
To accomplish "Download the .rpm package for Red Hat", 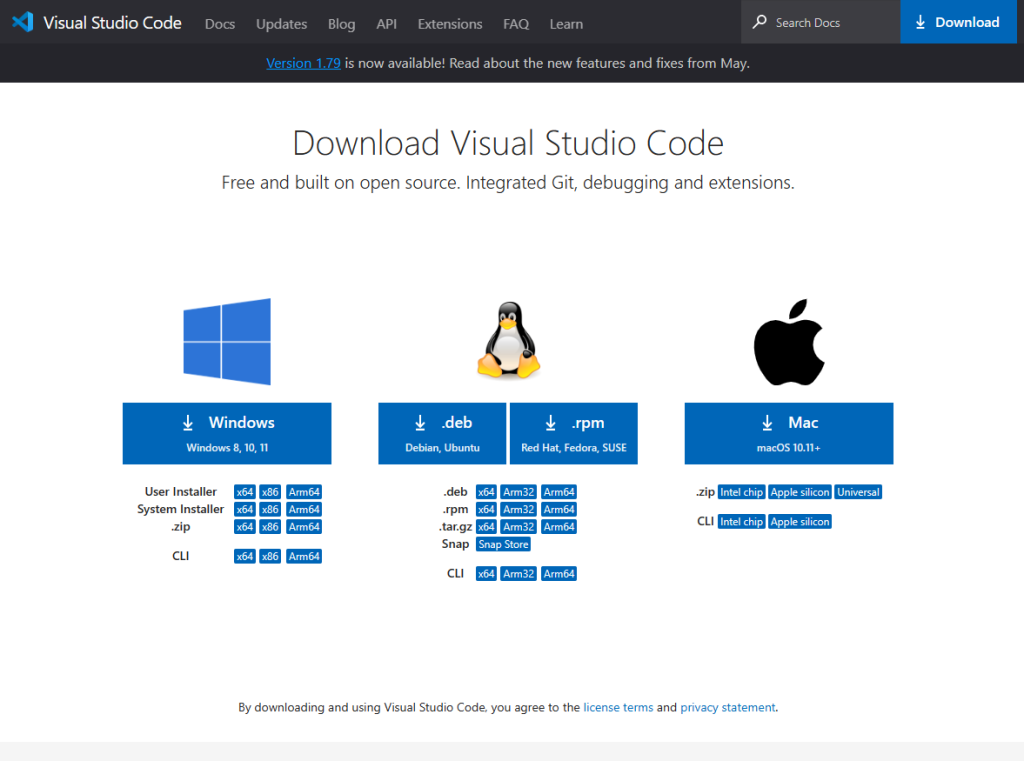I will 574,433.
